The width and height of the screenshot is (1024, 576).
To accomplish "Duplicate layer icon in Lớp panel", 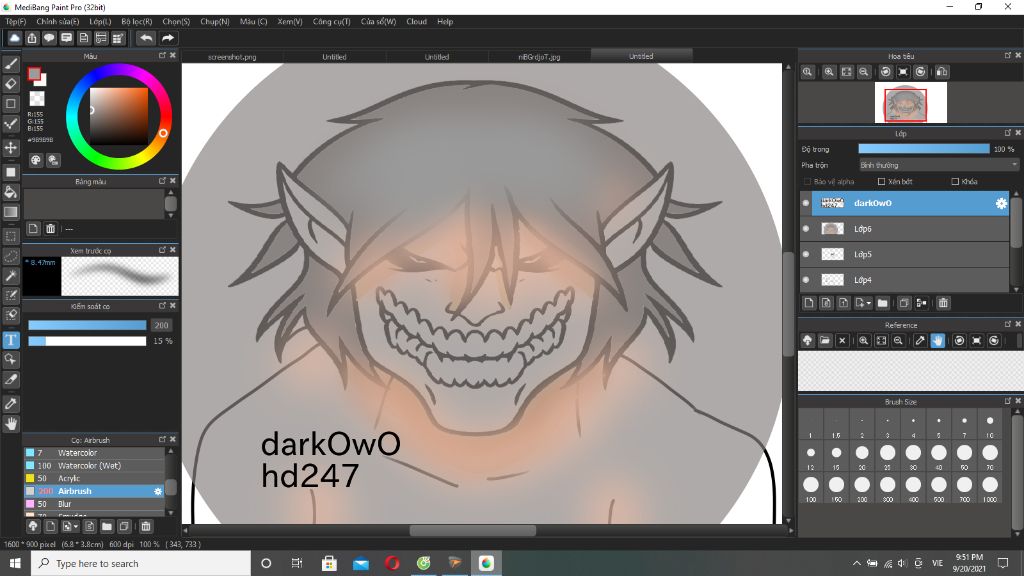I will click(904, 303).
